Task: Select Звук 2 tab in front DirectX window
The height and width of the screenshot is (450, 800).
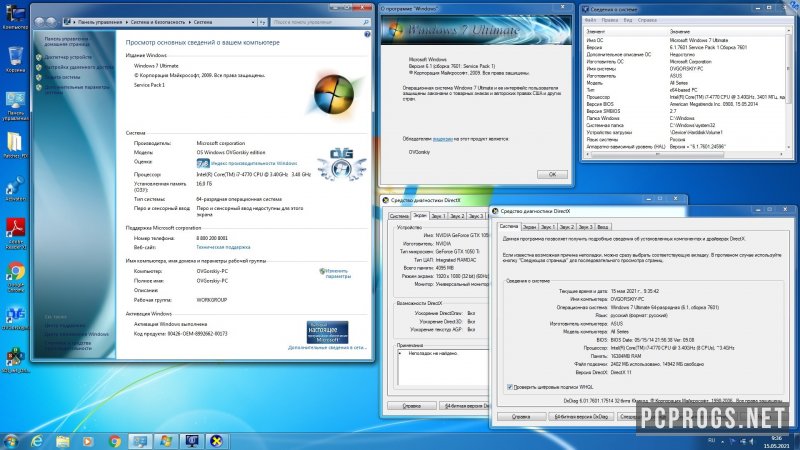Action: [x=566, y=227]
